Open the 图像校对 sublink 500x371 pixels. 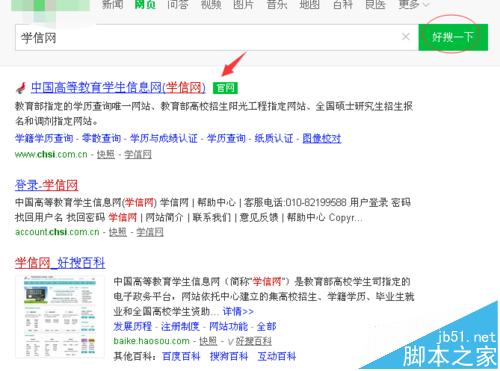(322, 138)
